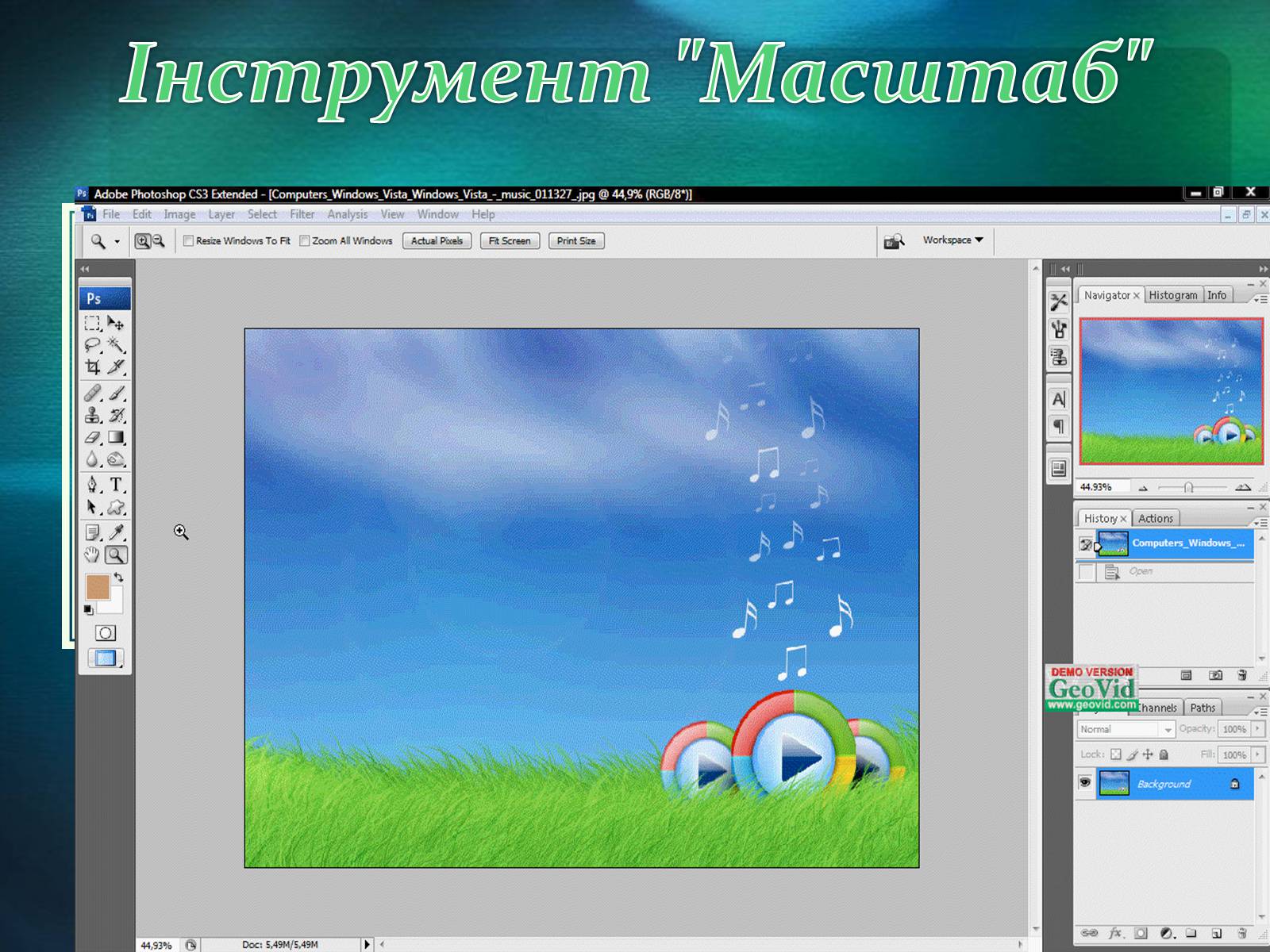The image size is (1270, 952).
Task: Reset default foreground and background colors
Action: tap(88, 609)
